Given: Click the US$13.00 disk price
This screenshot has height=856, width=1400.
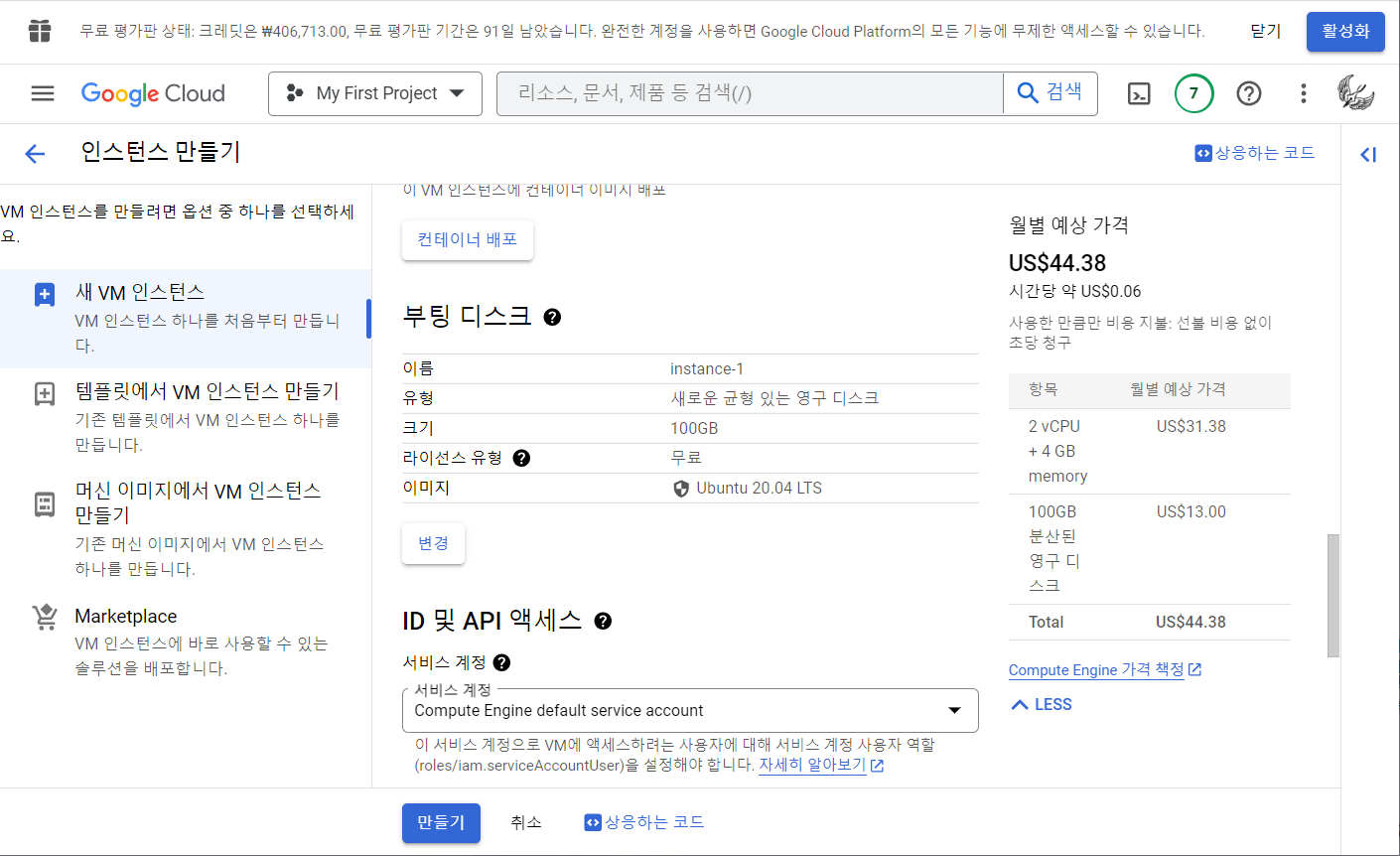Looking at the screenshot, I should pos(1191,512).
